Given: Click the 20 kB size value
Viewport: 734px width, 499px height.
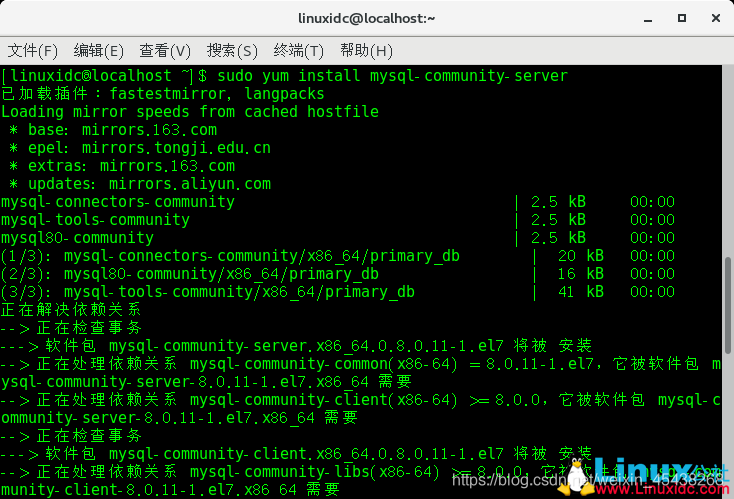Looking at the screenshot, I should pyautogui.click(x=580, y=256).
